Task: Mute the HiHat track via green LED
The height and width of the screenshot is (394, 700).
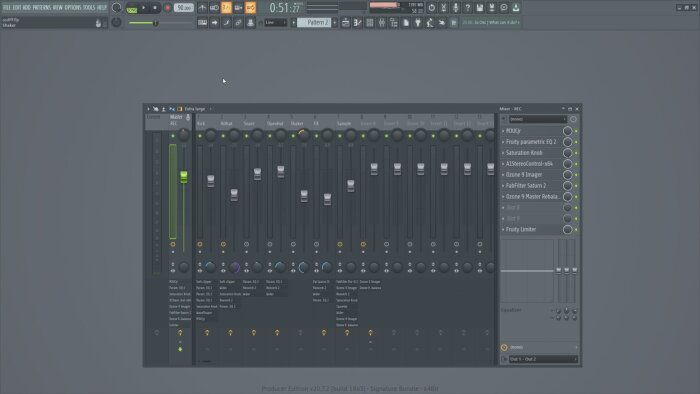Action: tap(223, 136)
